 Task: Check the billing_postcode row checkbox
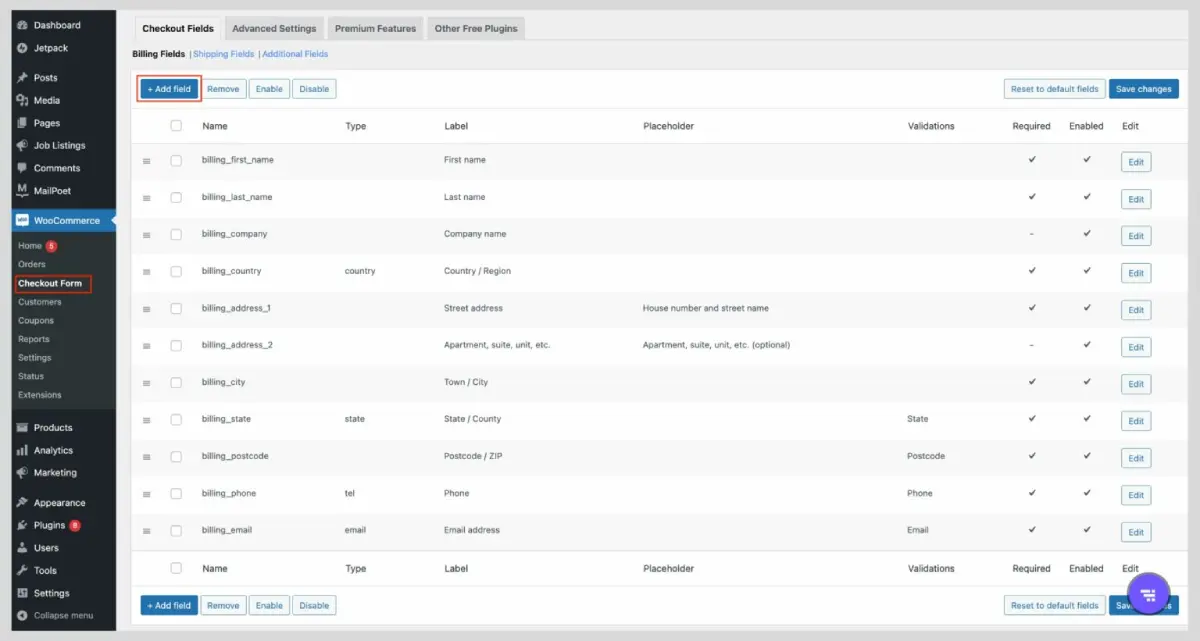pos(176,456)
